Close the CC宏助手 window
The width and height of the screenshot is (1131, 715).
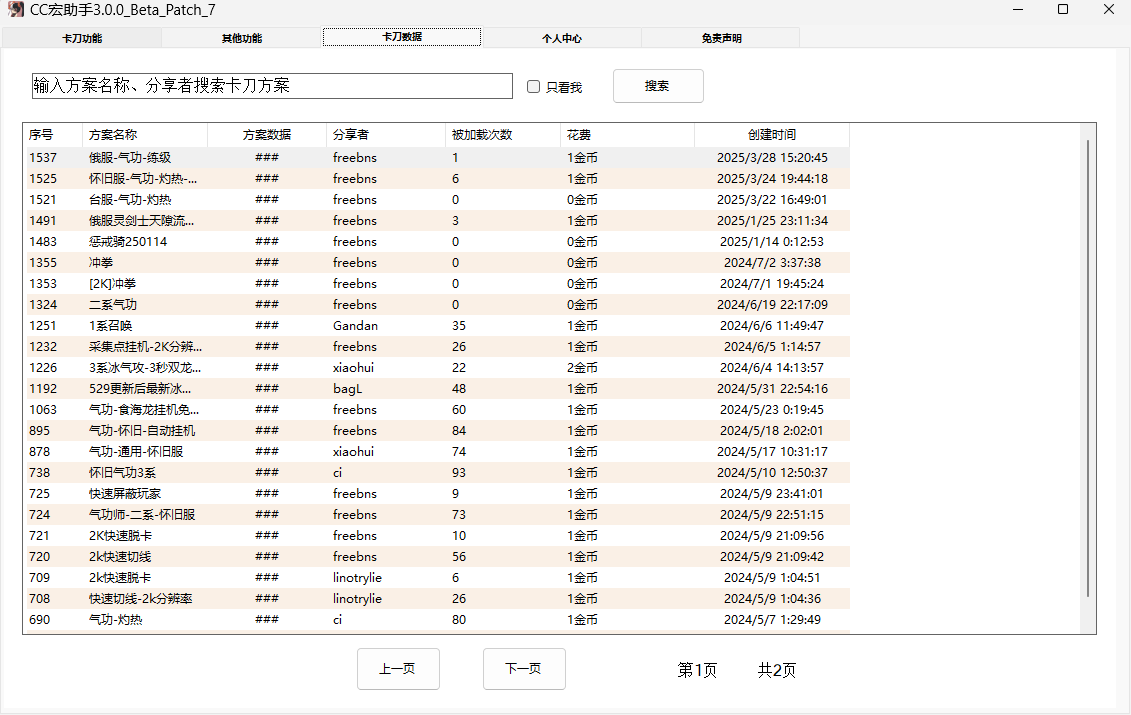[x=1109, y=9]
